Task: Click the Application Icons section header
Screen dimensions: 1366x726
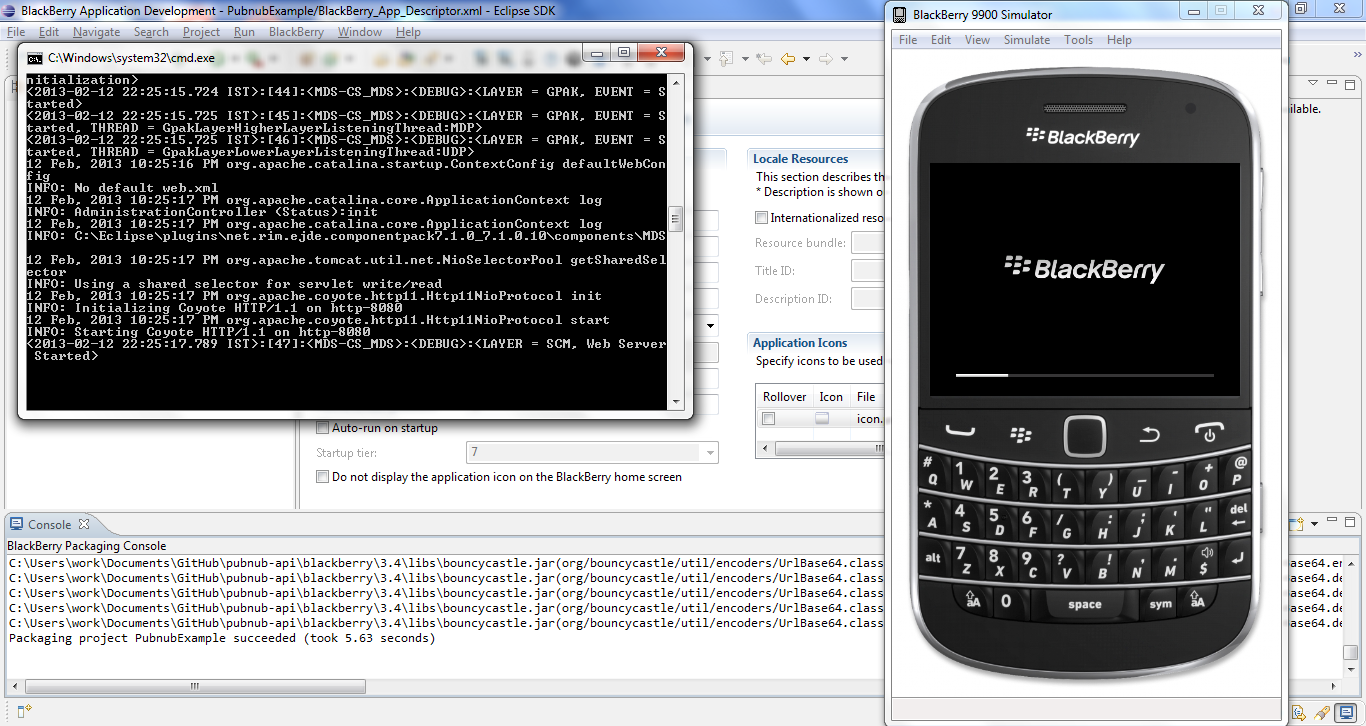Action: pyautogui.click(x=800, y=343)
